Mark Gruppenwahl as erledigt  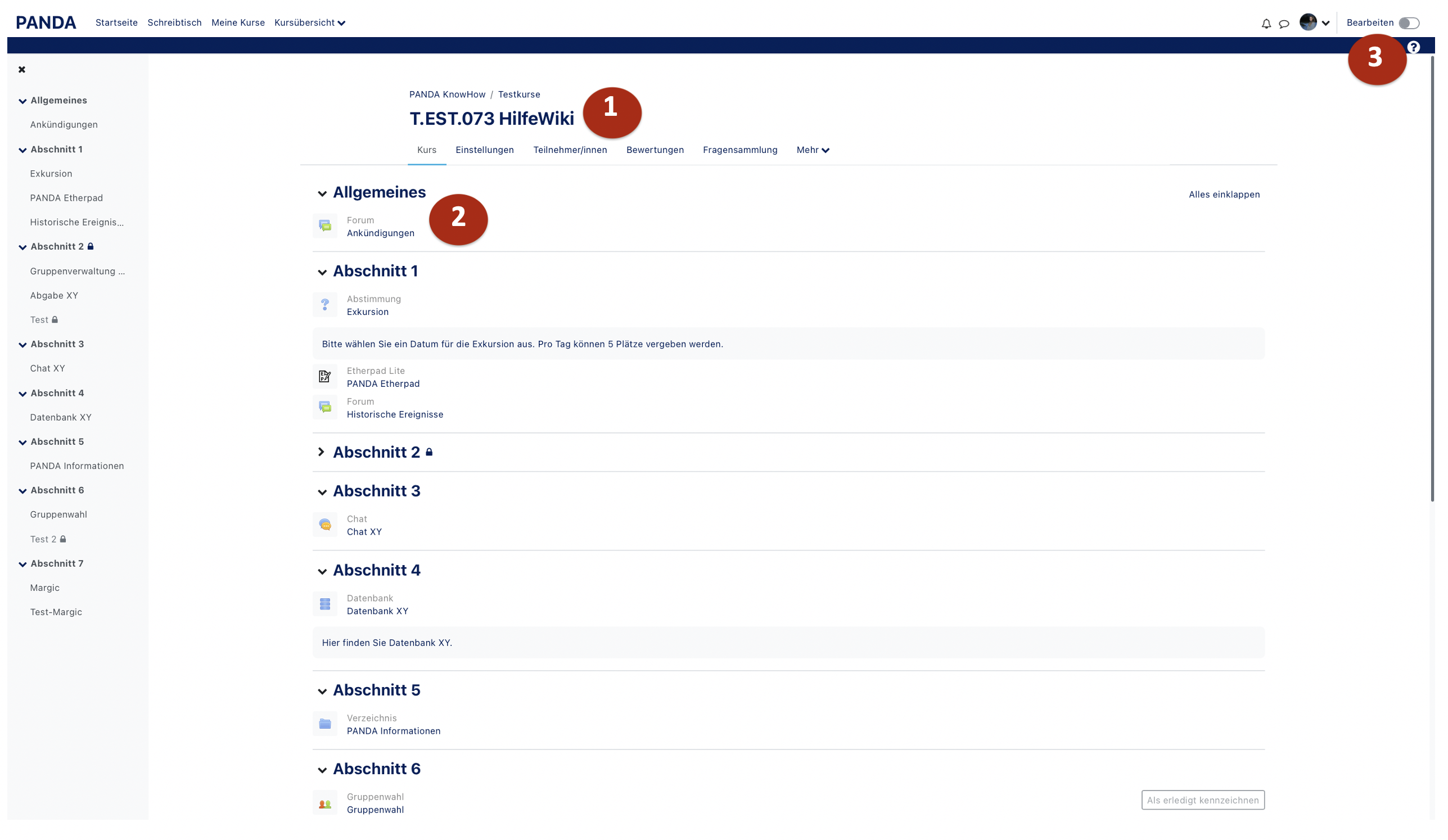click(x=1203, y=800)
